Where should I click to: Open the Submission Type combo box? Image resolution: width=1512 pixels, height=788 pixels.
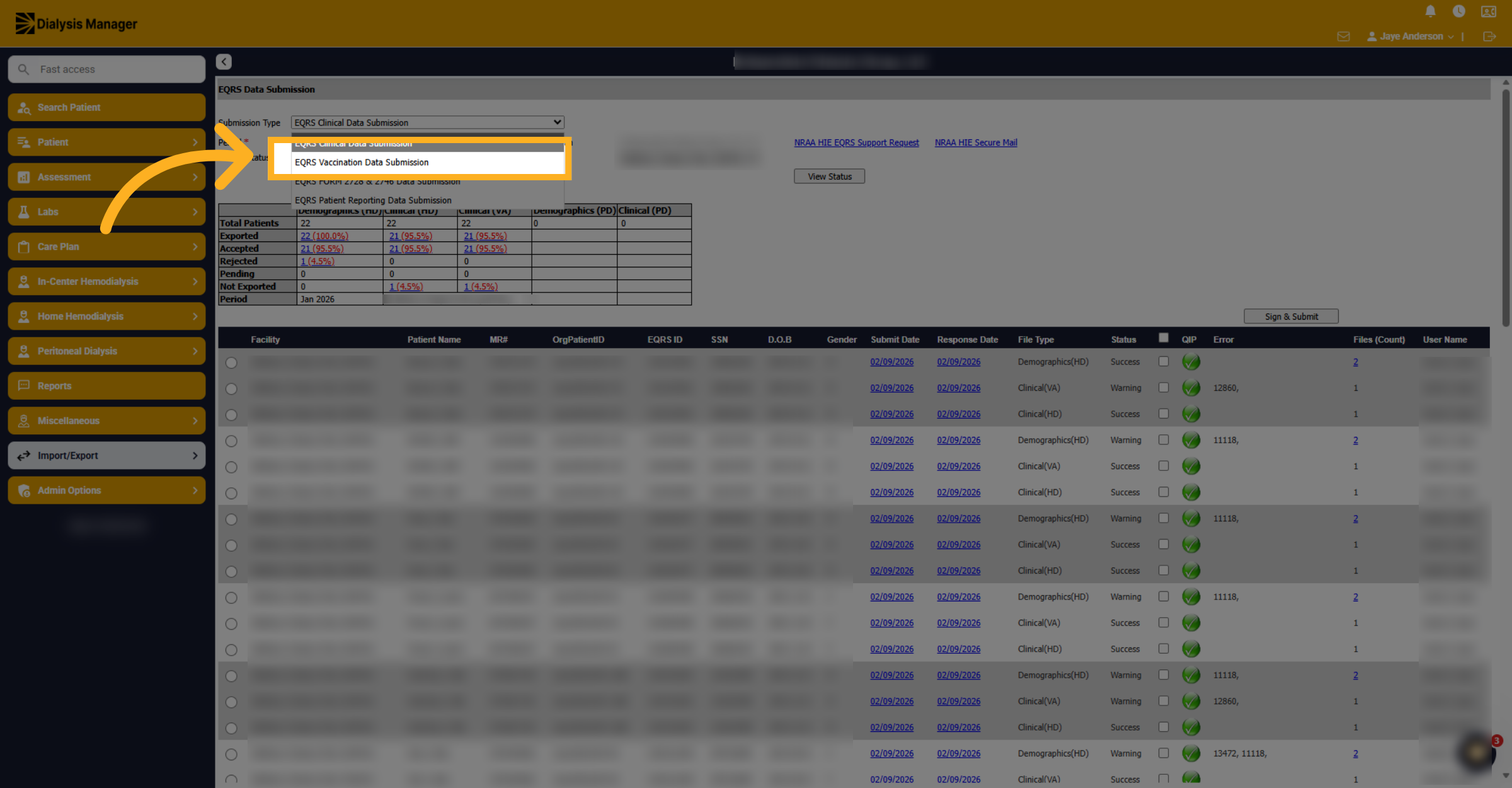[x=427, y=123]
